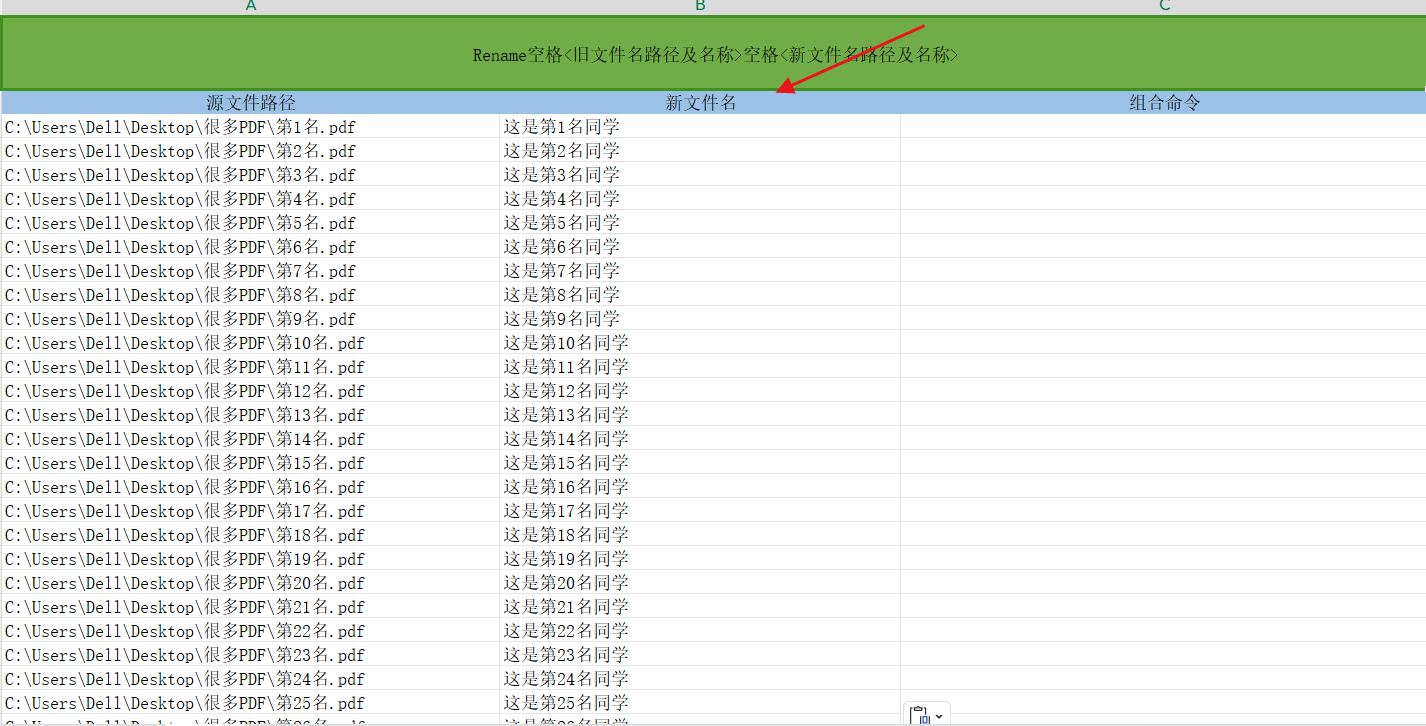
Task: Select path cell ending in 第19名.pdf
Action: tap(251, 559)
